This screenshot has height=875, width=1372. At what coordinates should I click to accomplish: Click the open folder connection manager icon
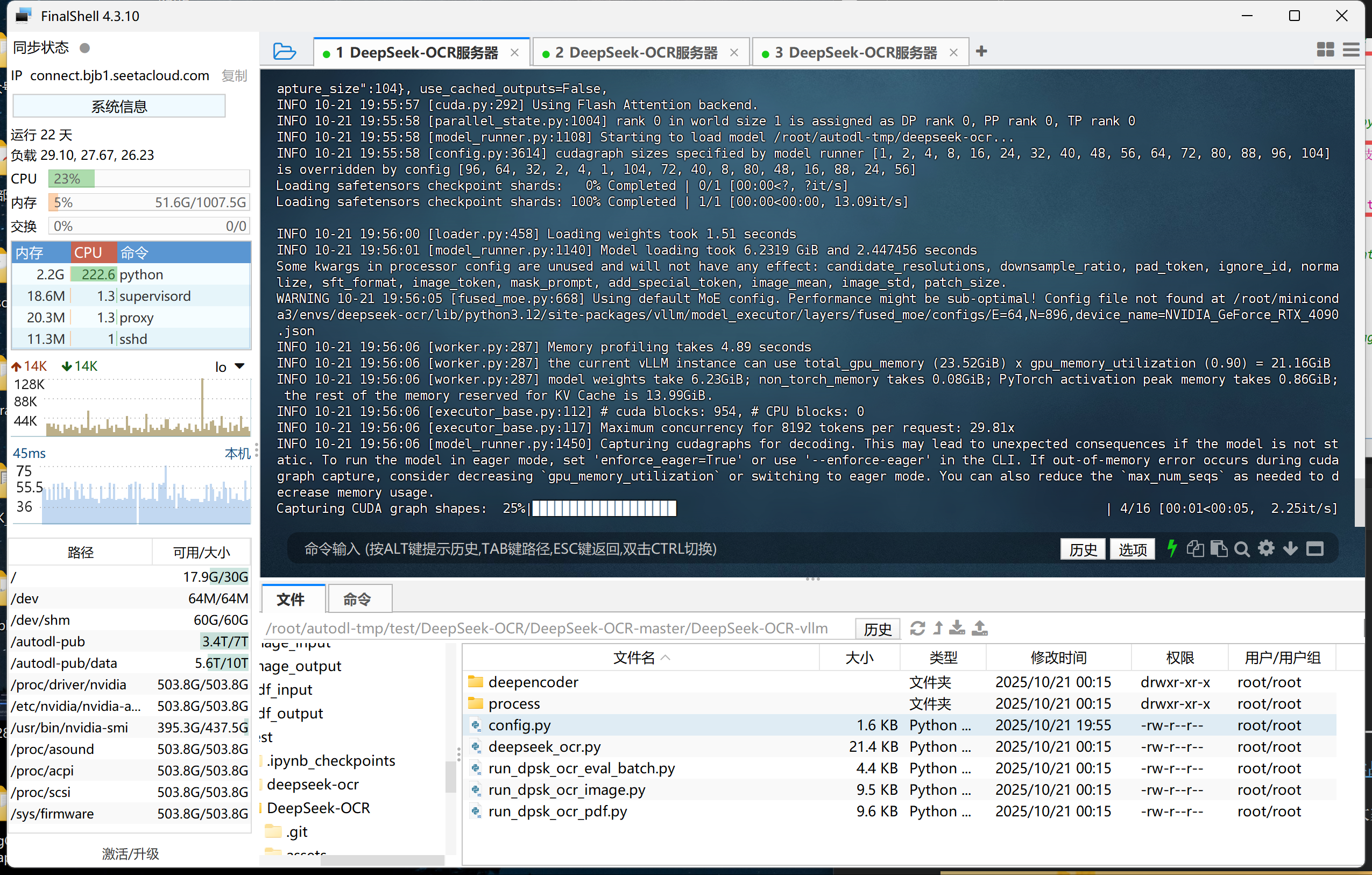284,52
